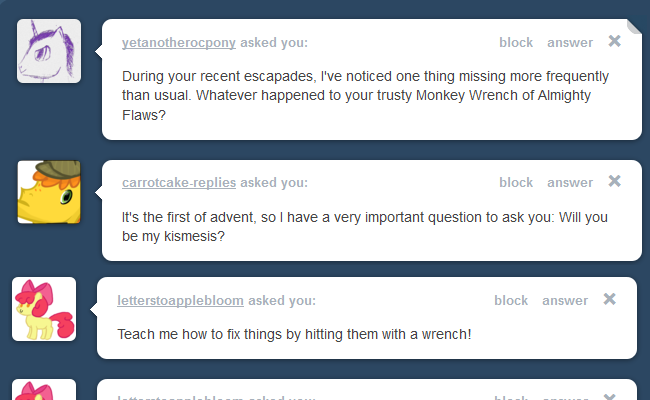Delete the carrotcake-replies message with the X icon
Image resolution: width=650 pixels, height=400 pixels.
614,182
